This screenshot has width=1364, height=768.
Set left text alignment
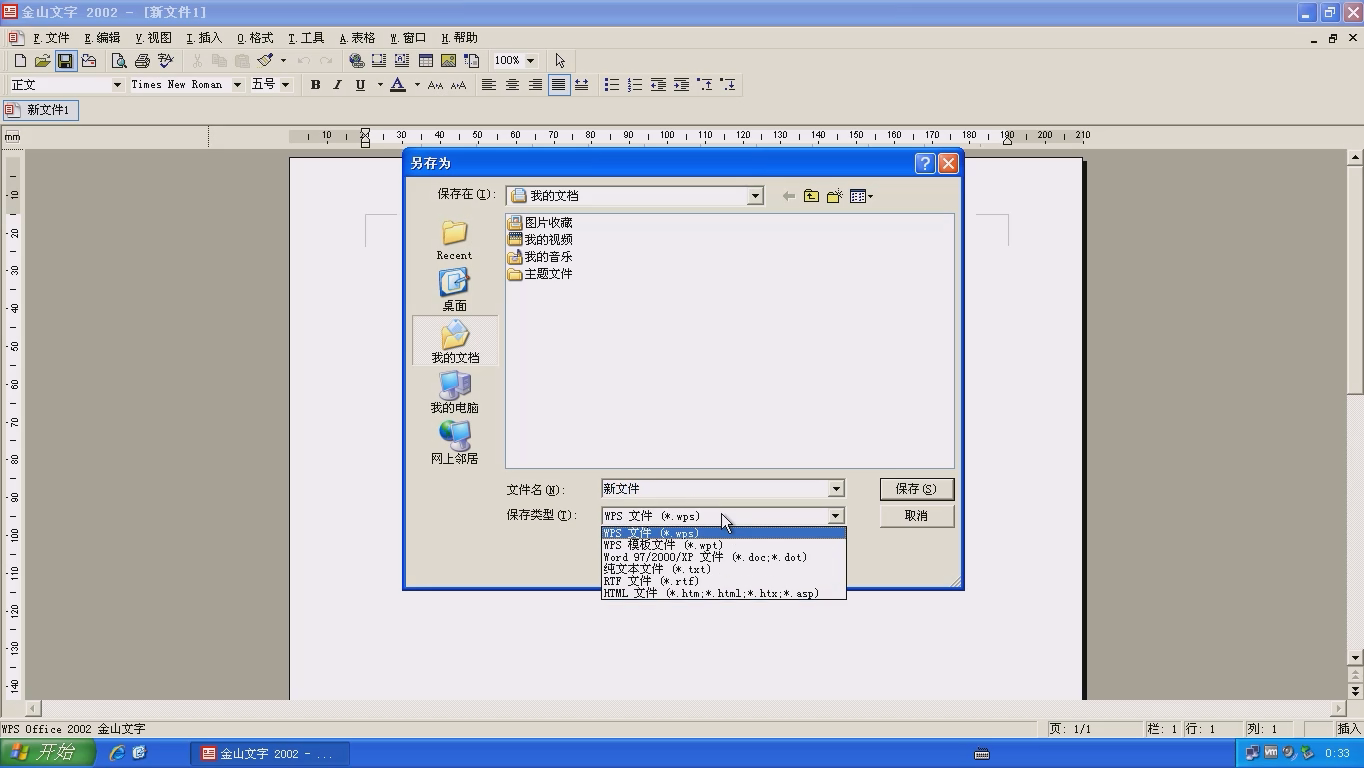(x=489, y=85)
